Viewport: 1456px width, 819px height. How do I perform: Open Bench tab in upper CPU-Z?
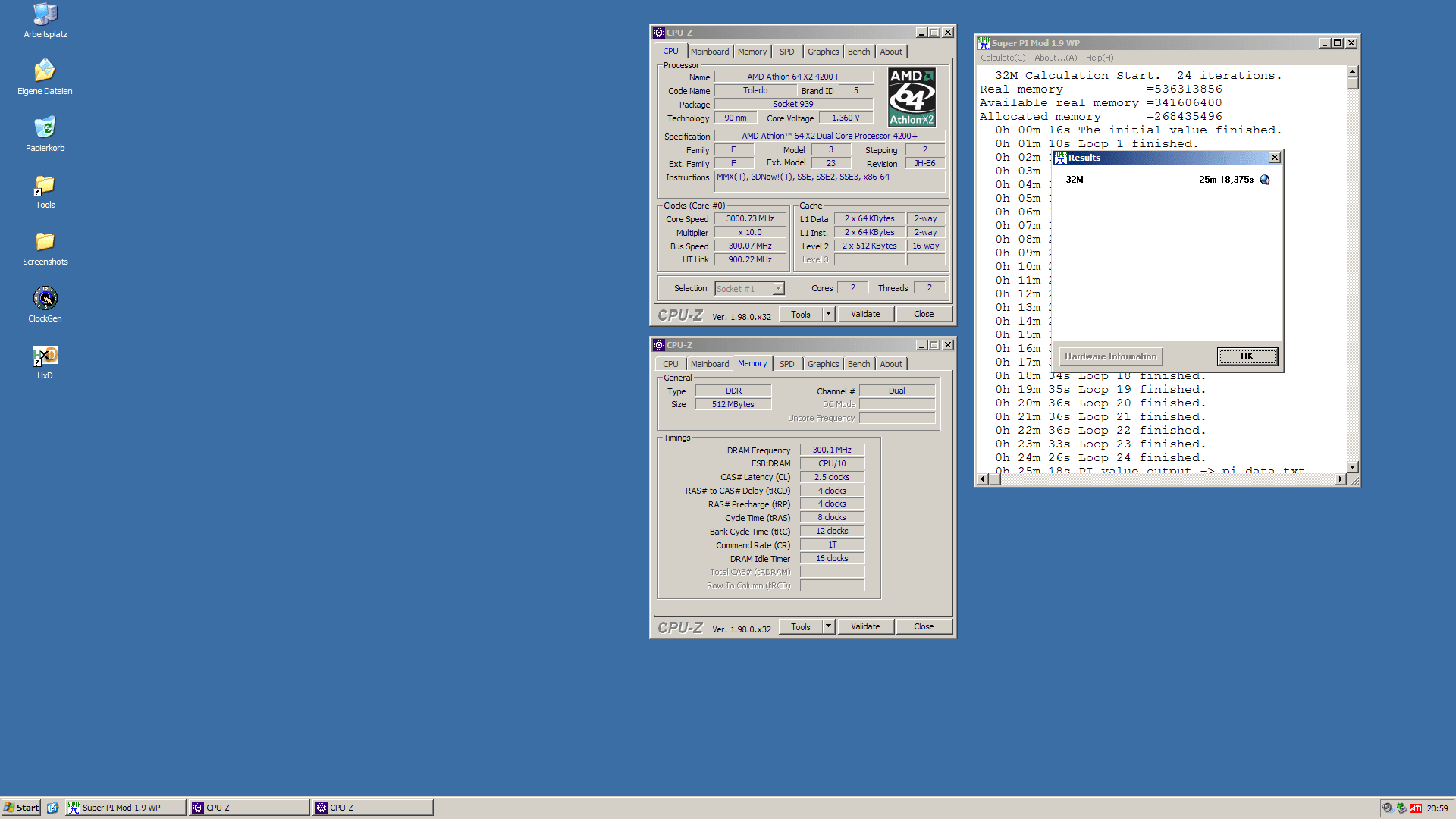(x=858, y=52)
